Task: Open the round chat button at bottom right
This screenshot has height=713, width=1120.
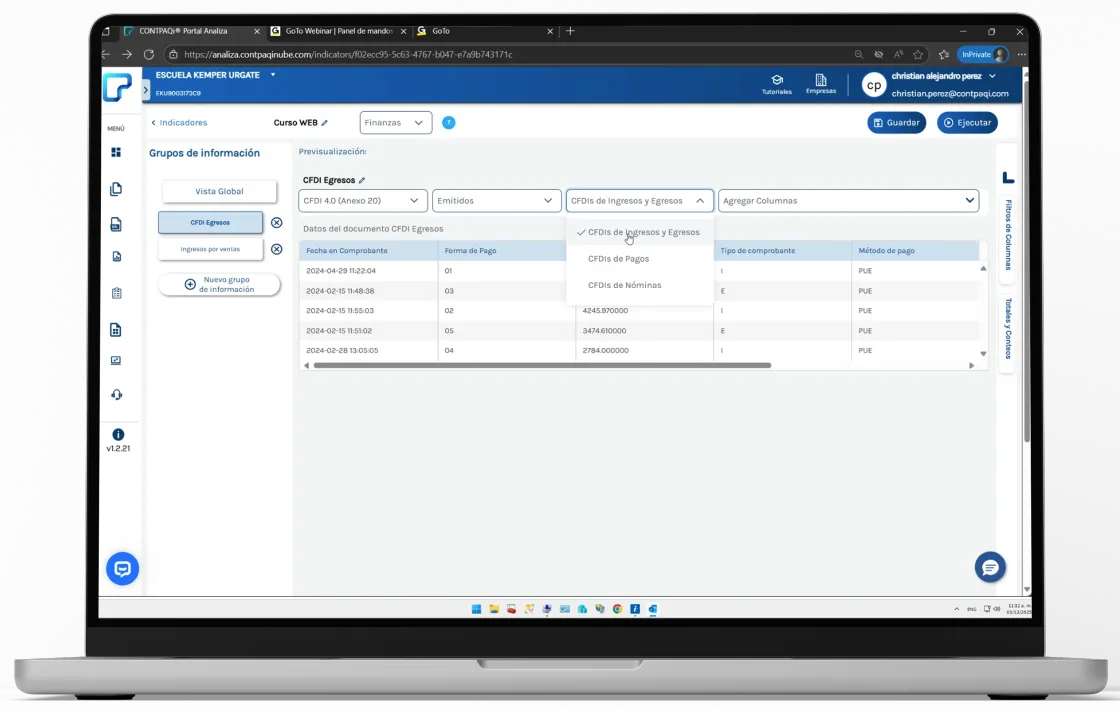Action: pos(990,567)
